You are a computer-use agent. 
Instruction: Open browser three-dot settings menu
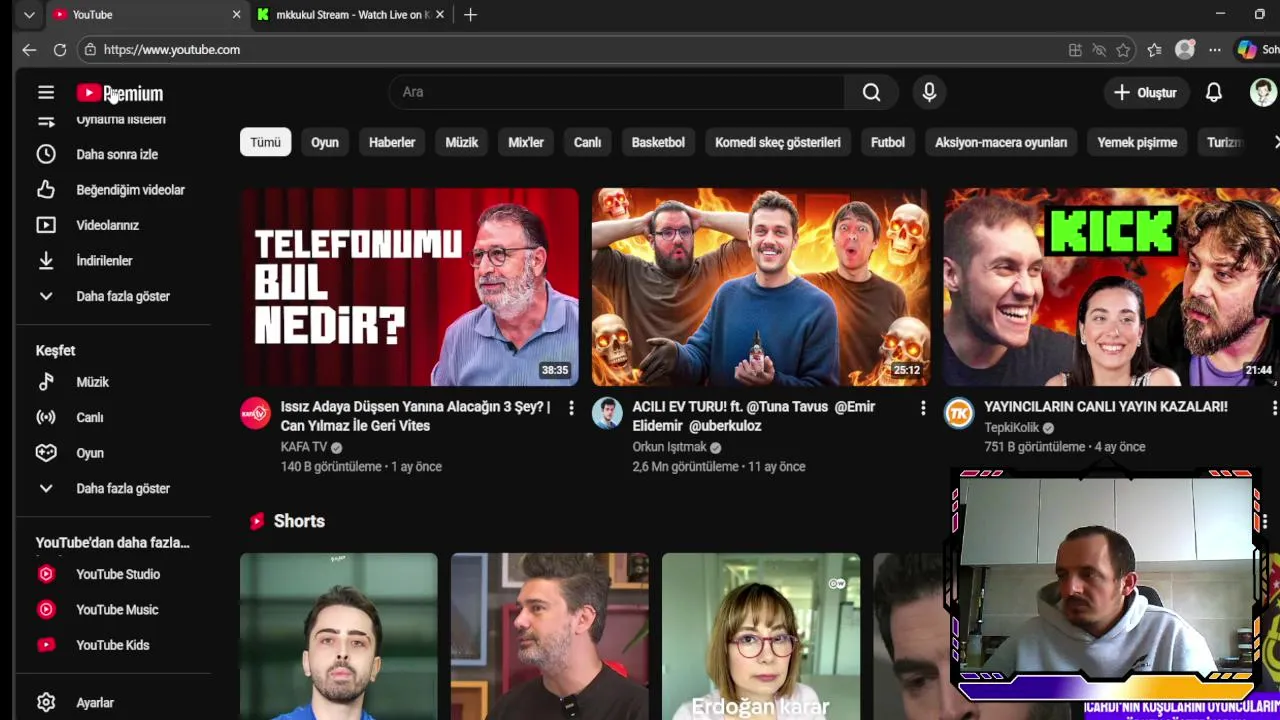pos(1214,50)
